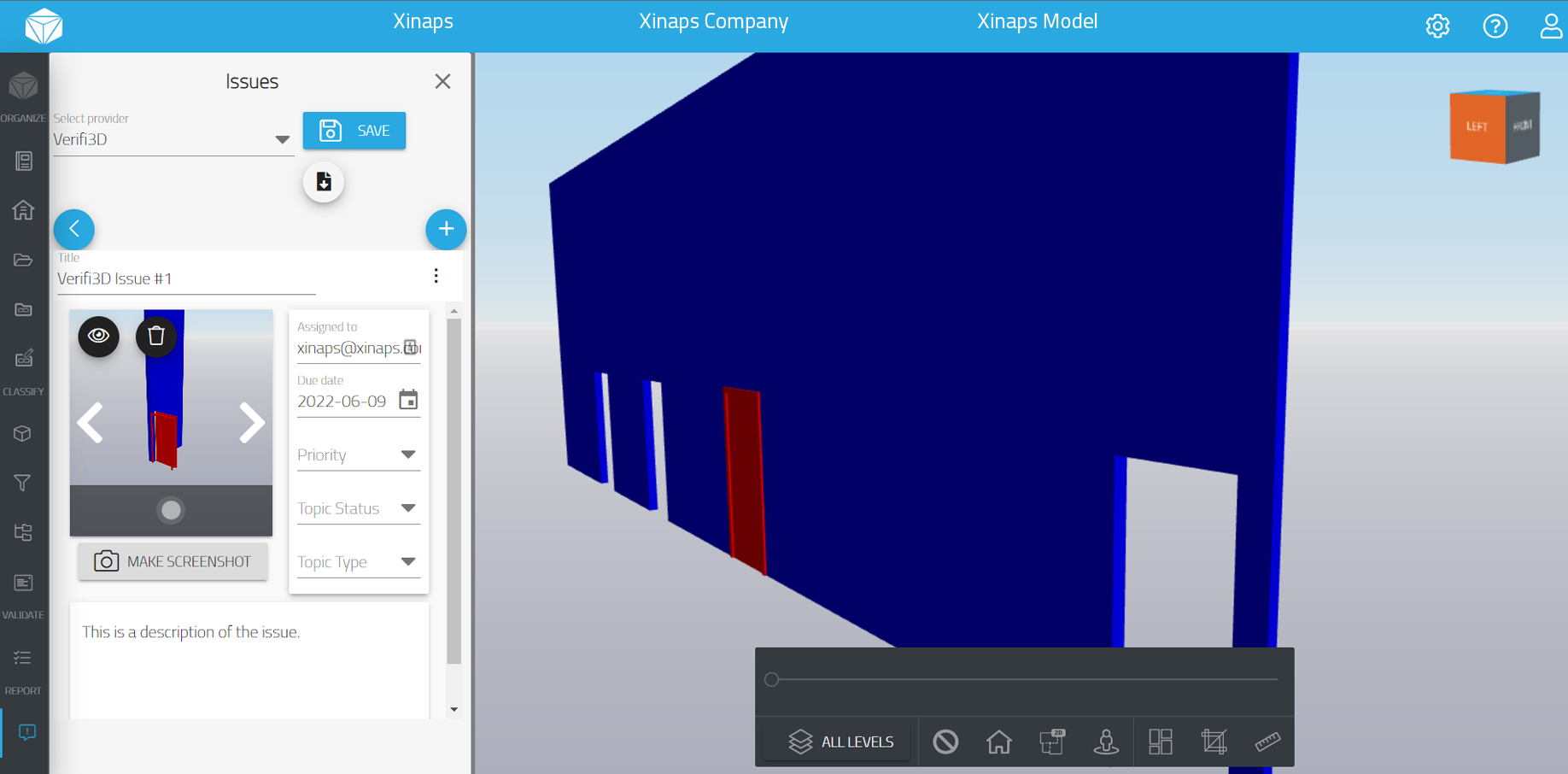
Task: Click the Xinaps Company header item
Action: pos(713,21)
